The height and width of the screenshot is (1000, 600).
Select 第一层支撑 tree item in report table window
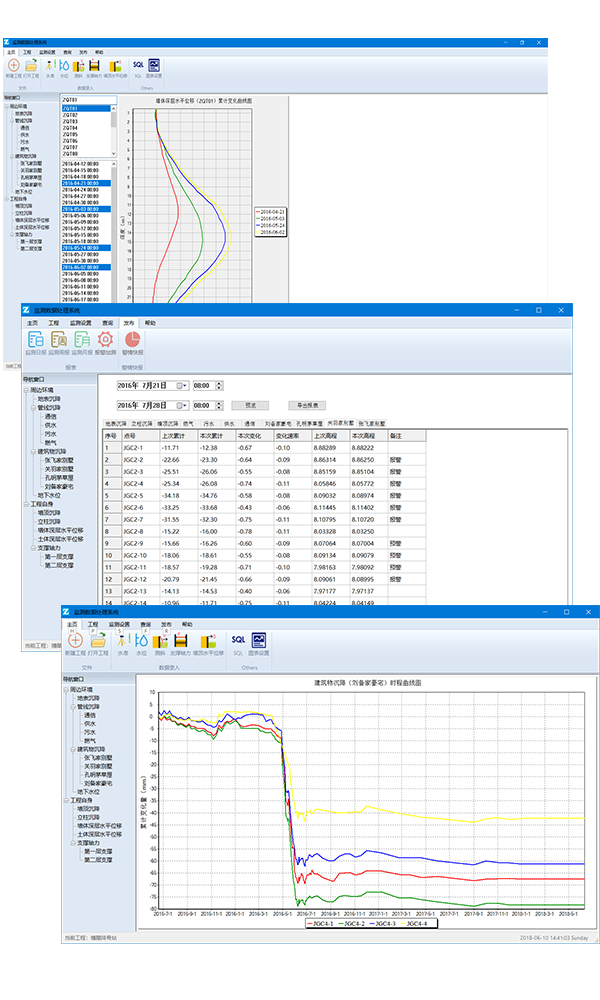[x=59, y=557]
